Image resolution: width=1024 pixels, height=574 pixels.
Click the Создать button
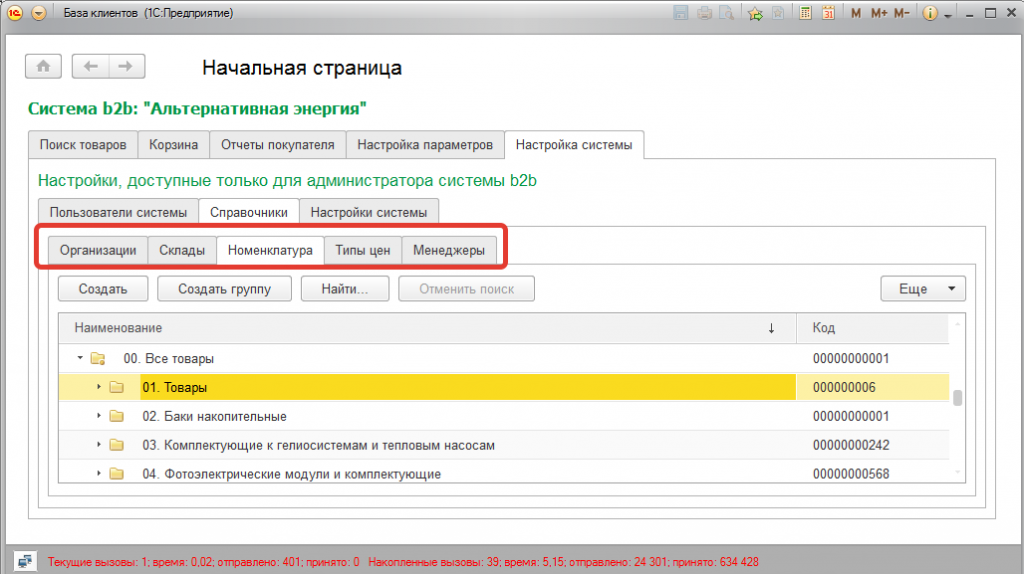pos(103,289)
